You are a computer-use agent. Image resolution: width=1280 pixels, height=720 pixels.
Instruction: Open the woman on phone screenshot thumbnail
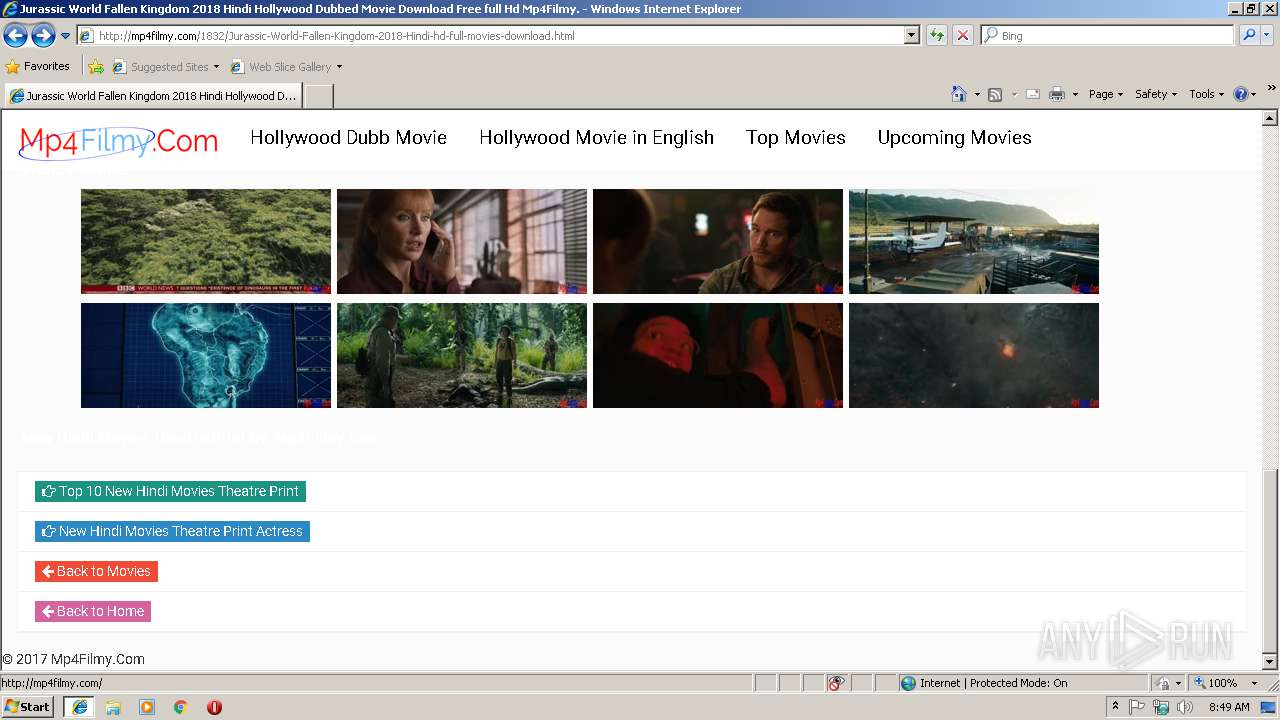[462, 241]
